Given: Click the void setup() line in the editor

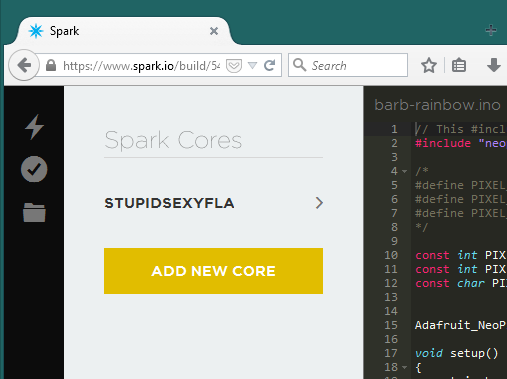Looking at the screenshot, I should click(x=457, y=353).
